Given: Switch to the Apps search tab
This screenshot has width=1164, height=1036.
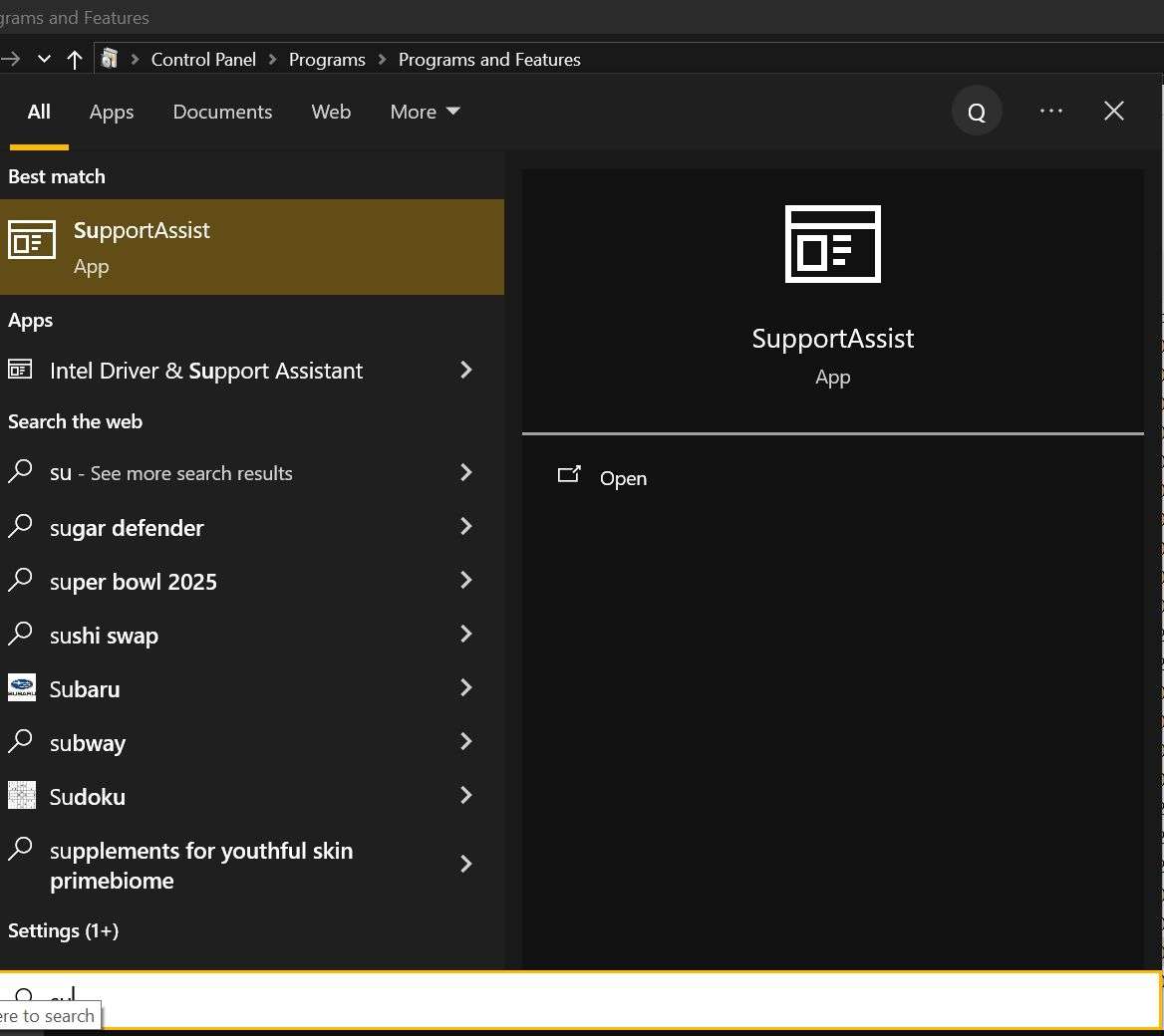Looking at the screenshot, I should (112, 112).
